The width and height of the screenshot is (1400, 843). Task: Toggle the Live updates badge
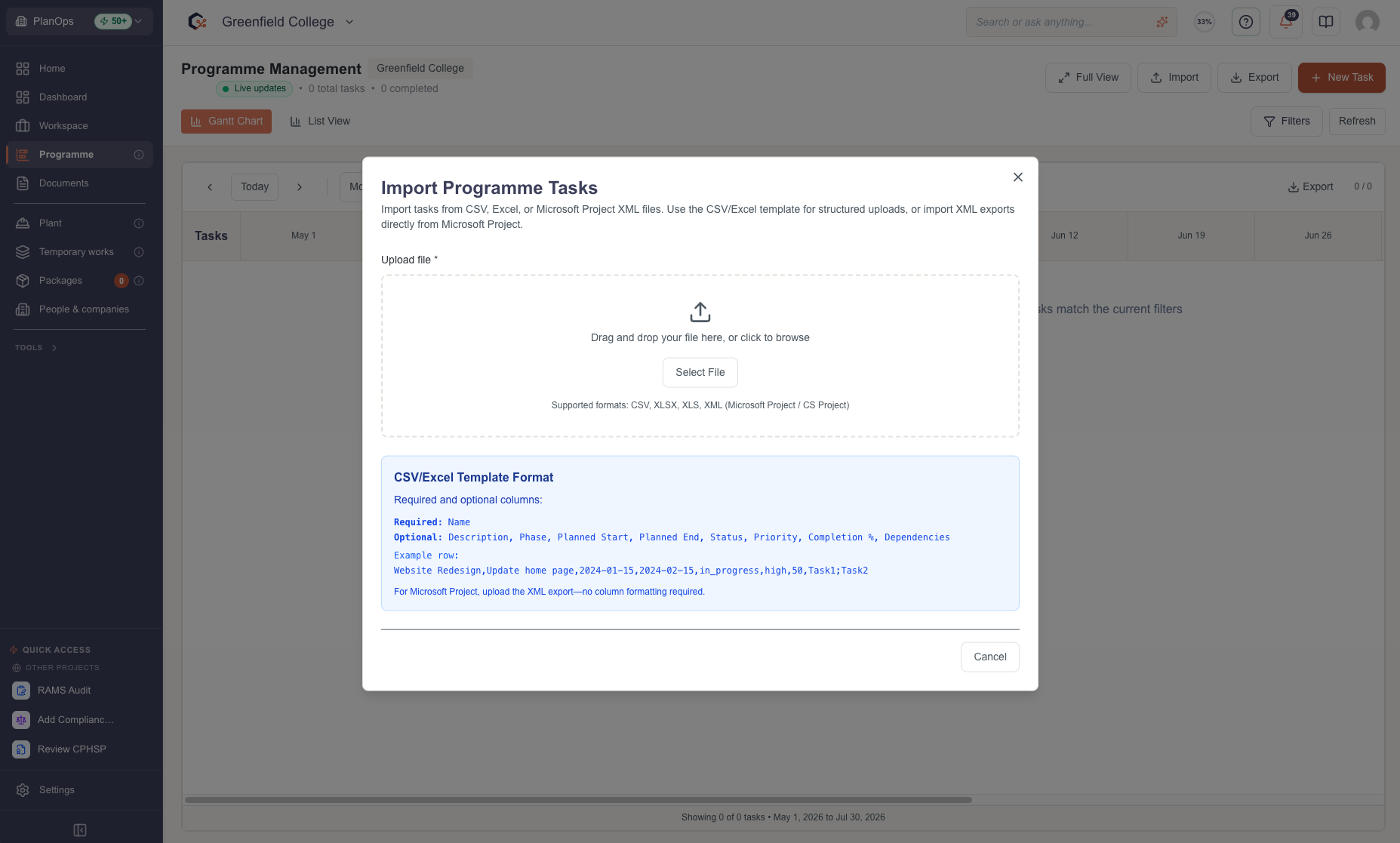254,89
